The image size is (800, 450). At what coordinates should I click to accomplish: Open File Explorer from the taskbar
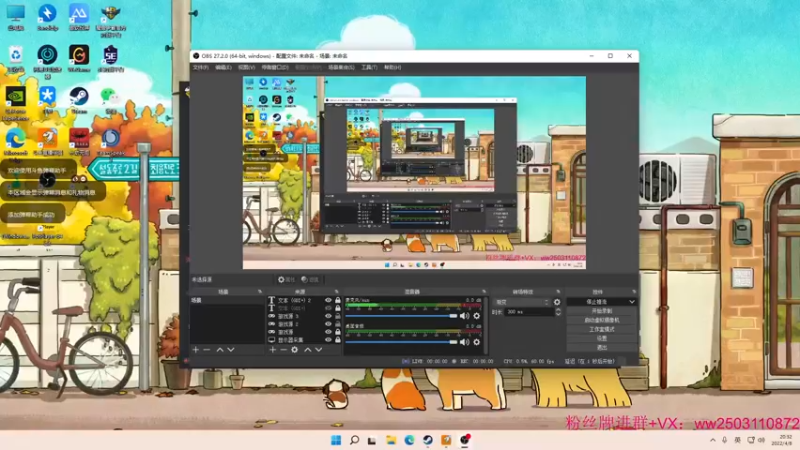point(391,440)
